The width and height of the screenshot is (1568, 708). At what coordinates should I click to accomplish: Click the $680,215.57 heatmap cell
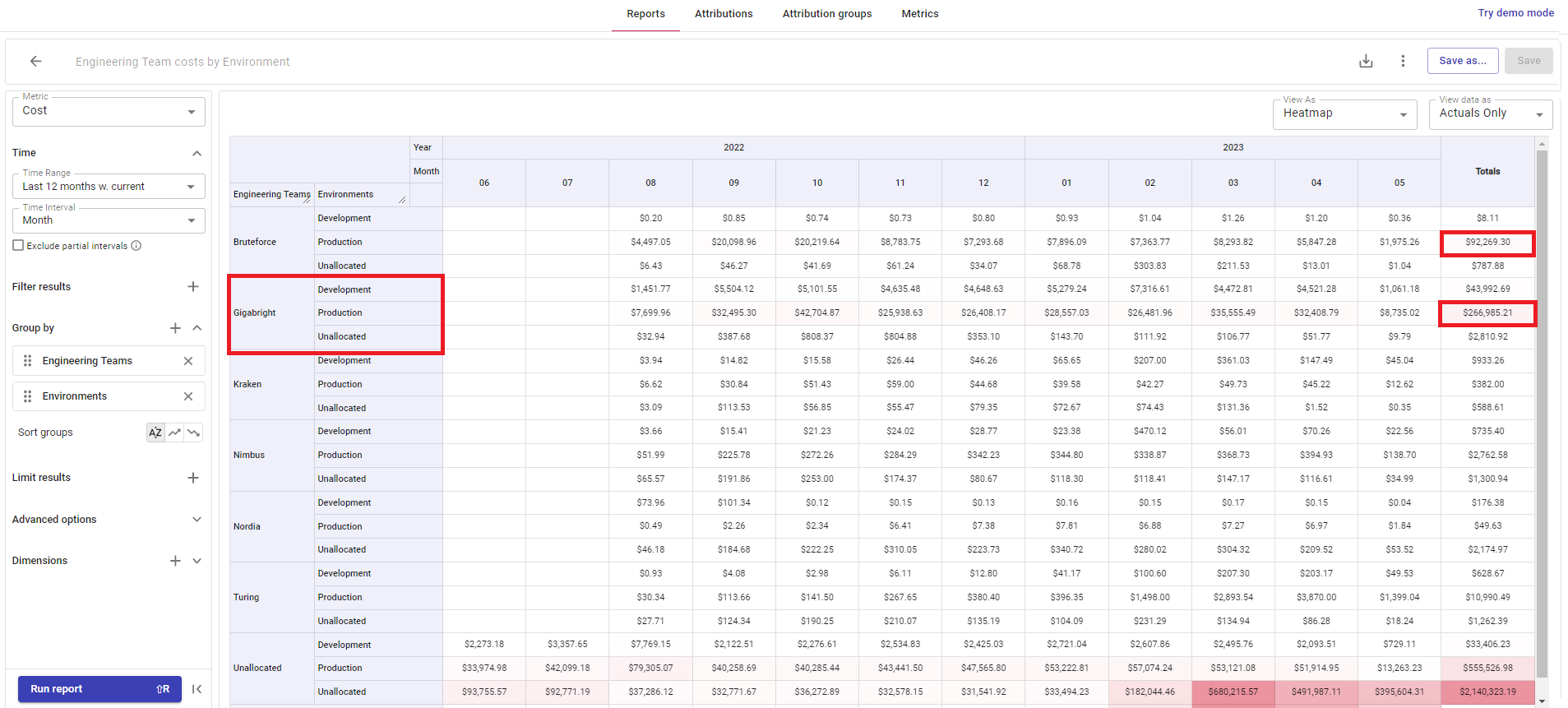tap(1233, 692)
